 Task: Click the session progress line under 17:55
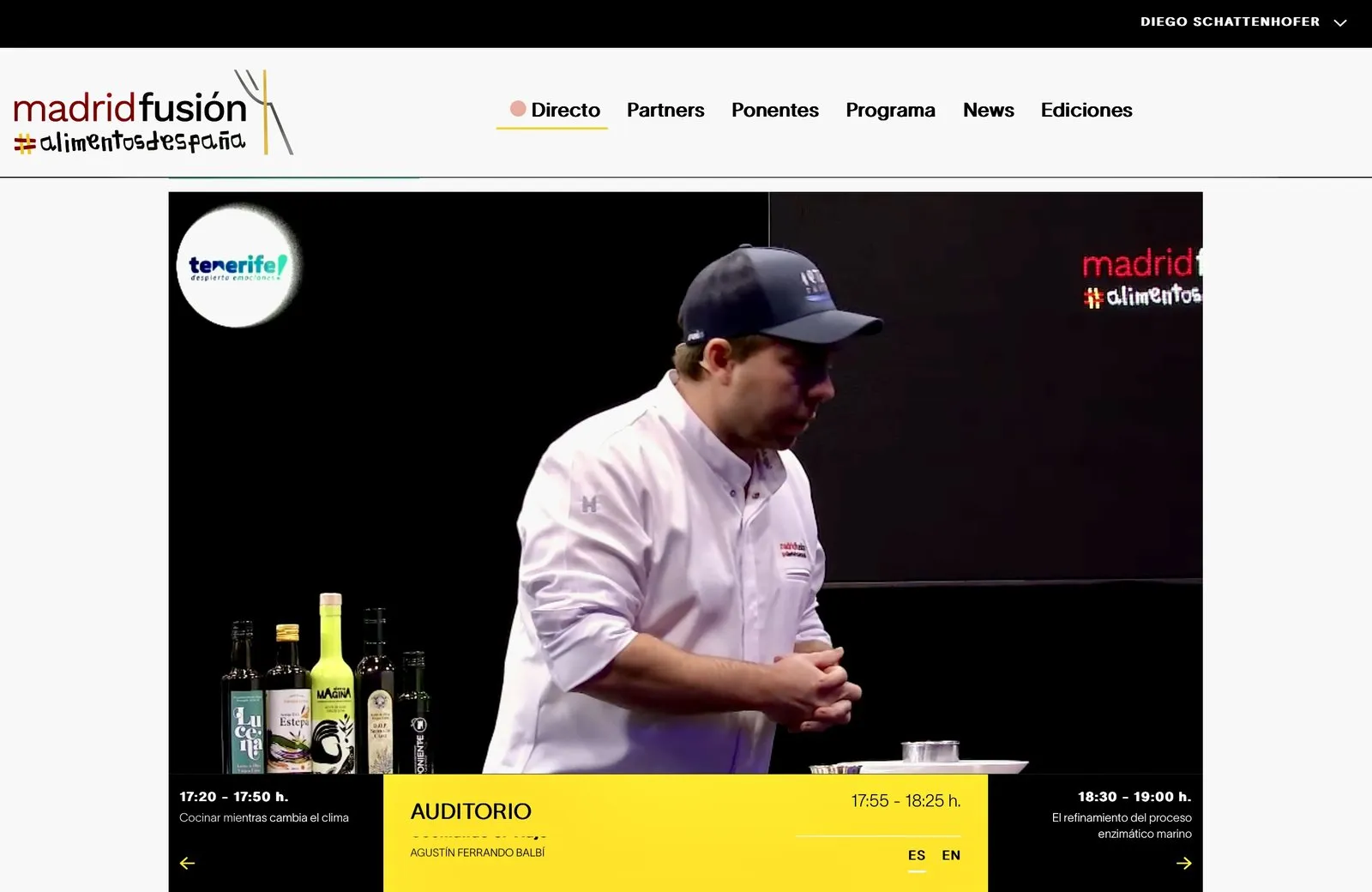[x=878, y=835]
